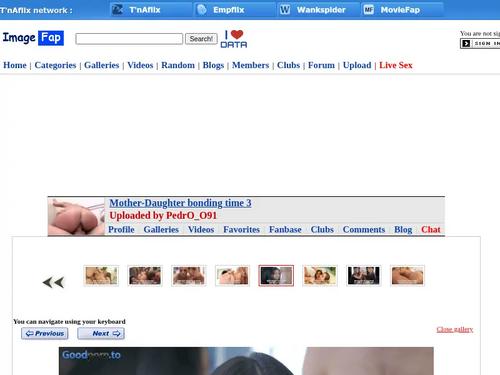The image size is (500, 375).
Task: Open the Blogs navigation link
Action: tap(213, 65)
